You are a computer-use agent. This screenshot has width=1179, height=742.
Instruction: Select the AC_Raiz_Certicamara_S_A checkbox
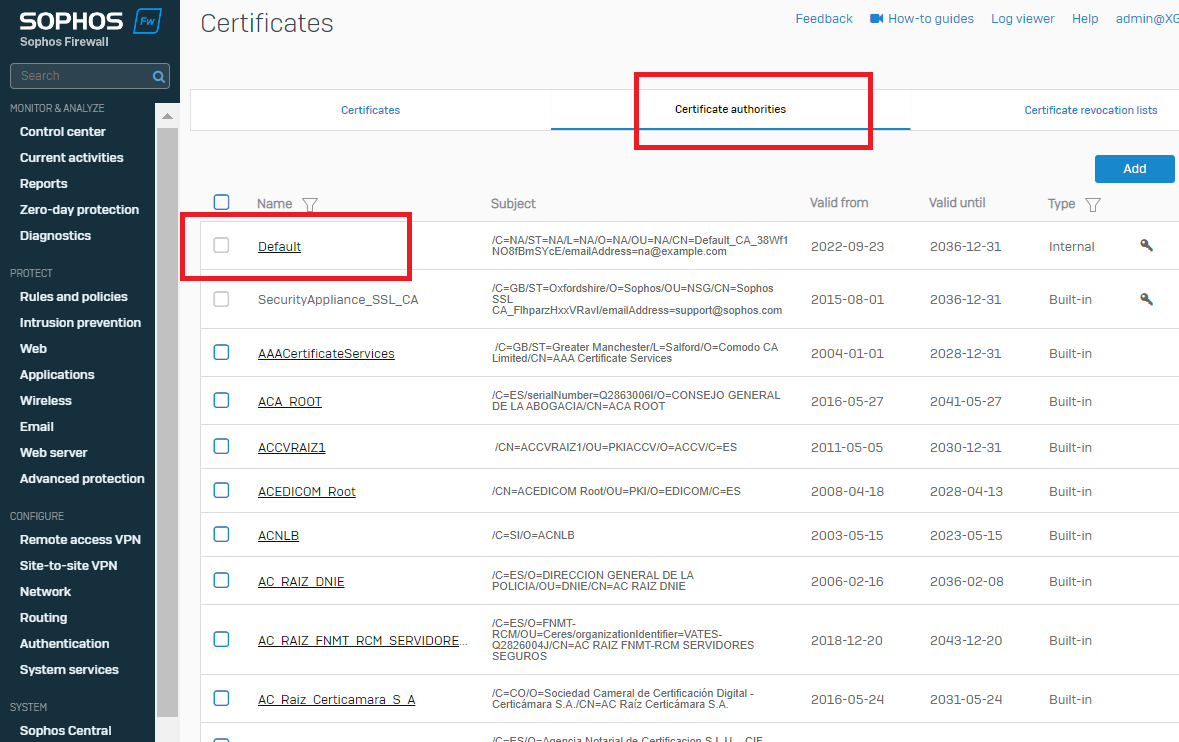(x=221, y=698)
